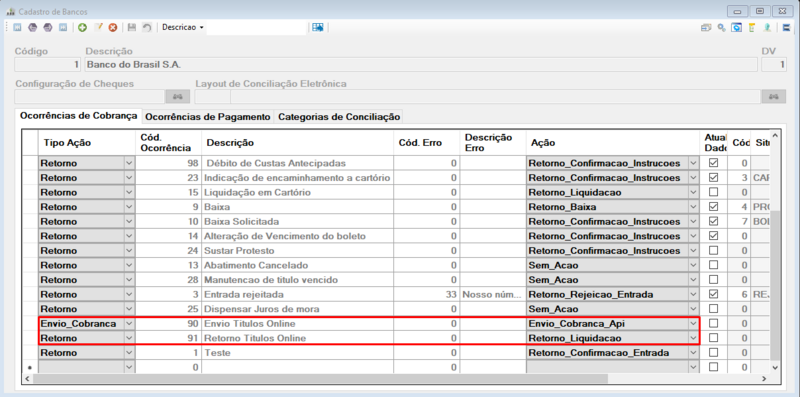Click the Descrição grid column header
Image resolution: width=800 pixels, height=397 pixels.
[x=297, y=143]
